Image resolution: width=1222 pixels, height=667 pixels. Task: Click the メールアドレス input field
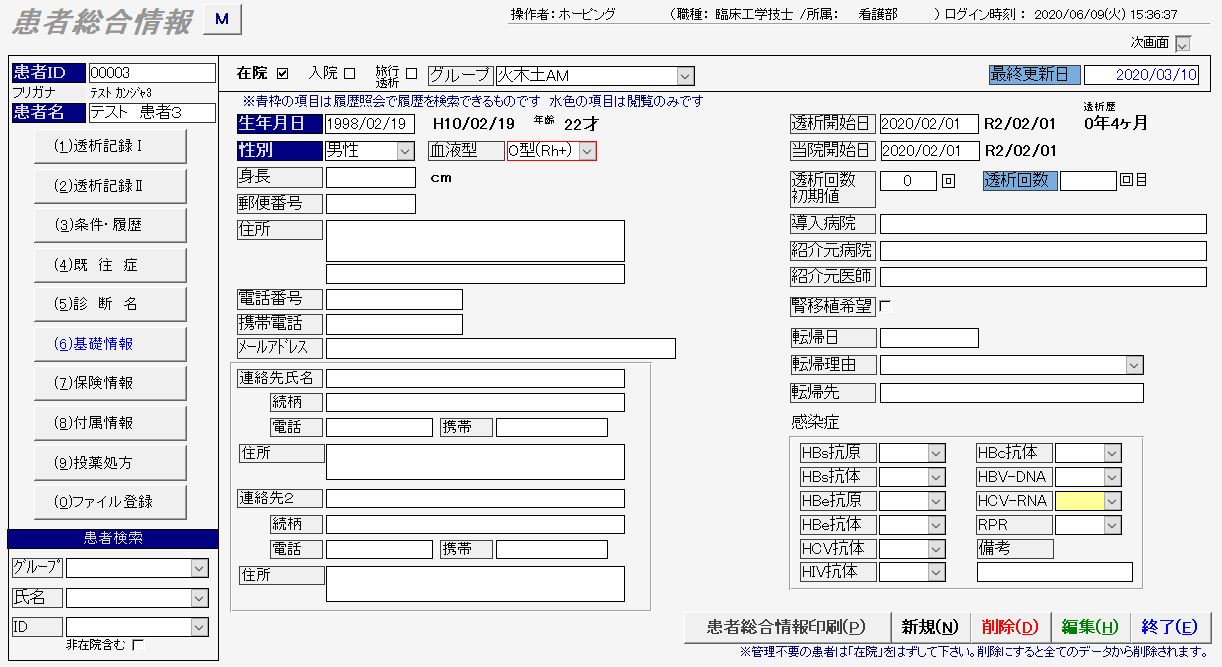point(501,348)
